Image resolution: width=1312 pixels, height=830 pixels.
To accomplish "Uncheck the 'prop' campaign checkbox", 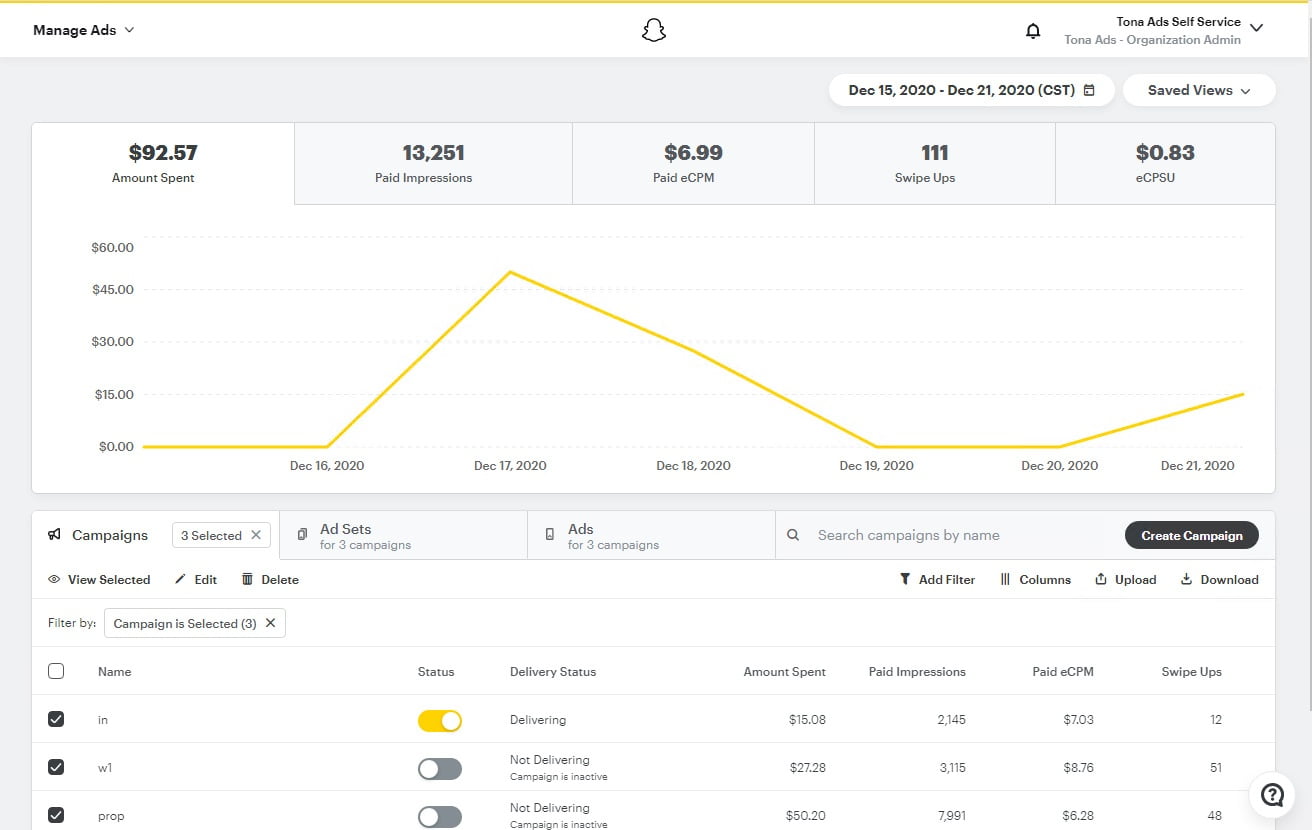I will tap(56, 815).
